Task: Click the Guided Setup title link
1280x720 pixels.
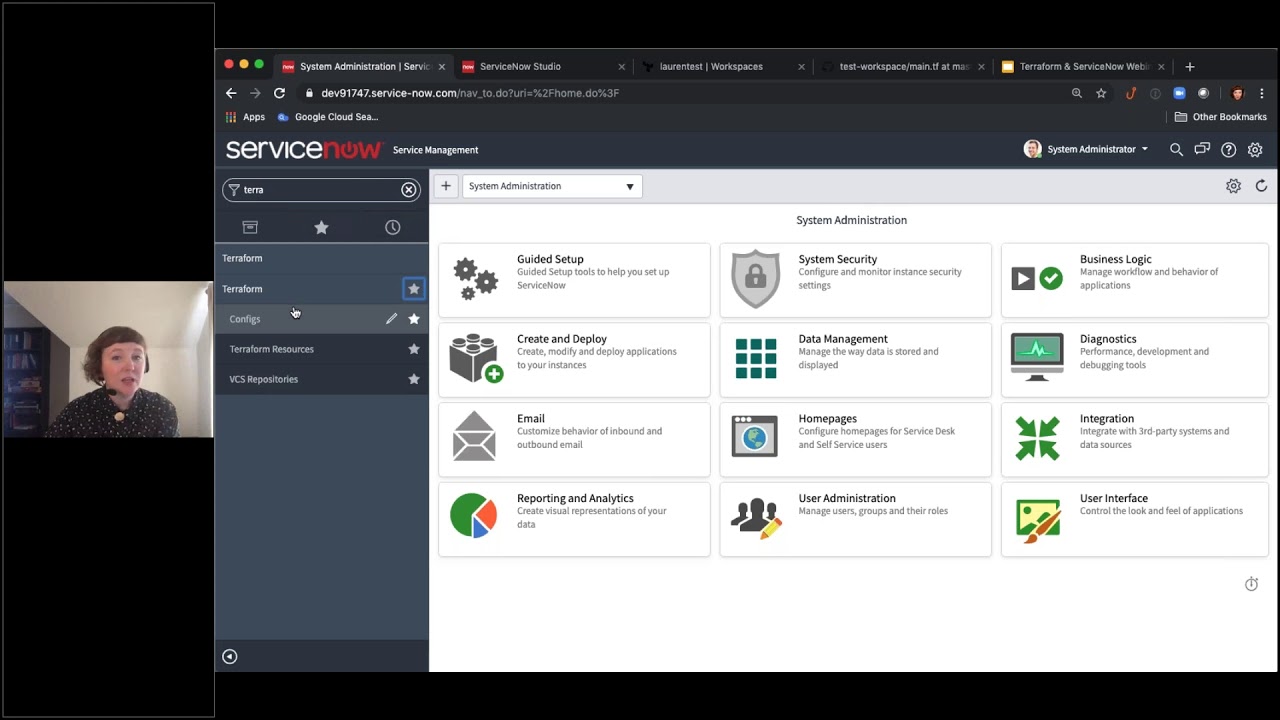Action: click(x=550, y=259)
